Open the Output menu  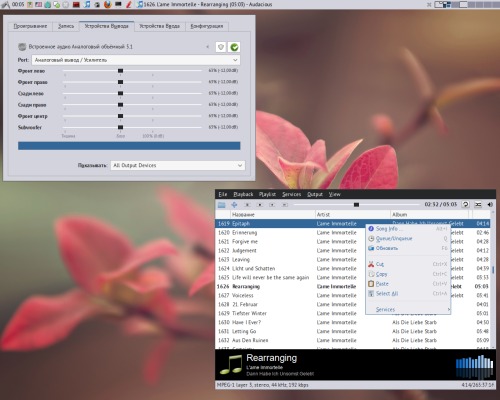(x=315, y=194)
